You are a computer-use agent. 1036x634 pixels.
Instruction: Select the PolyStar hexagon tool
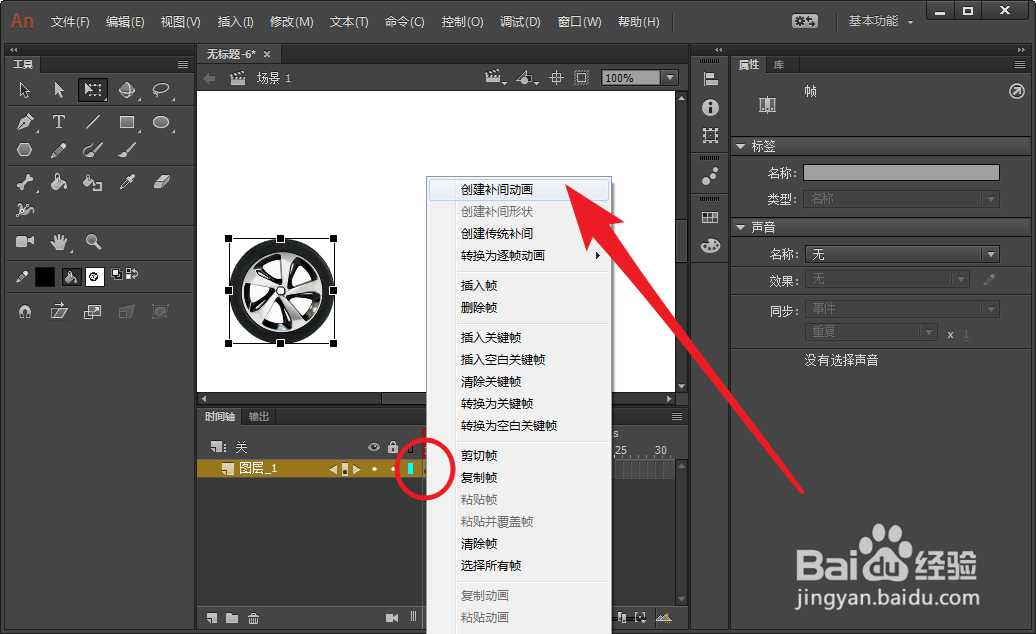click(x=24, y=150)
